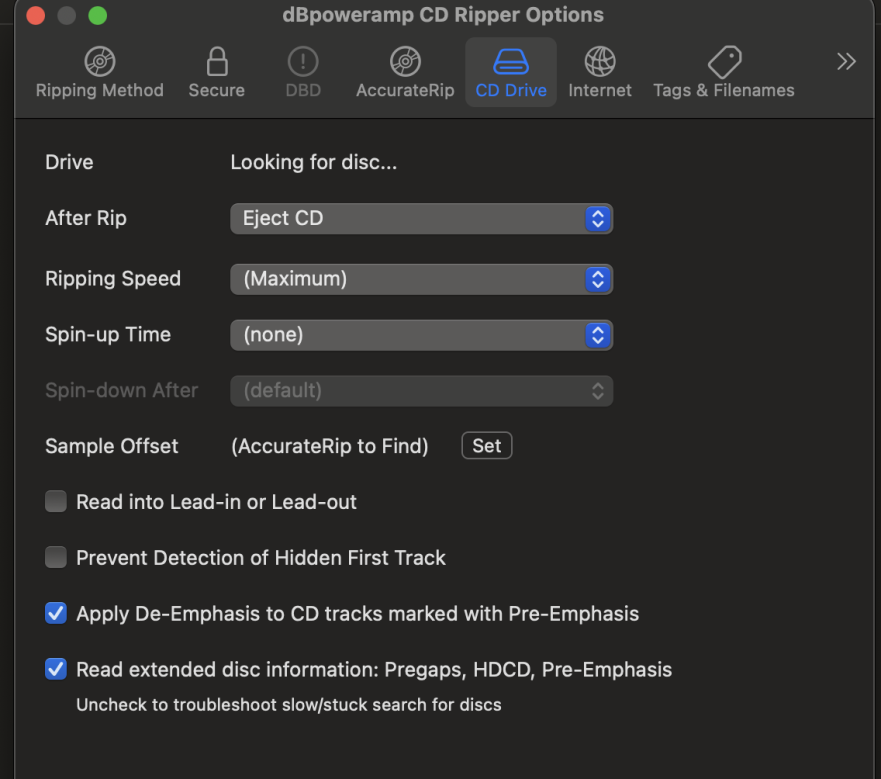Click the After Rip dropdown arrows
Viewport: 881px width, 779px height.
(598, 219)
